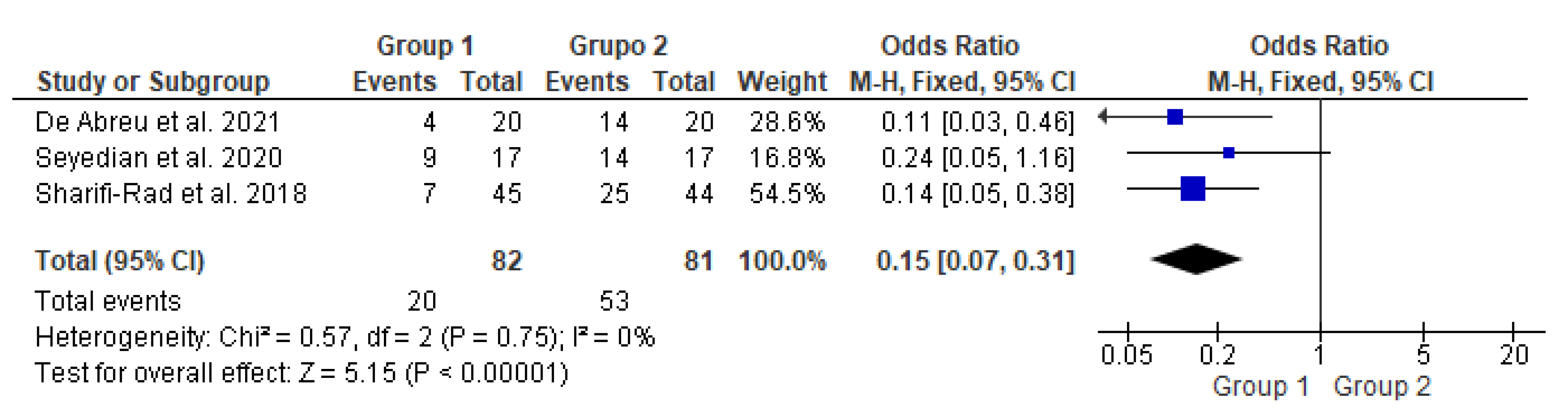The image size is (1568, 419).
Task: Click the blue square marker for Seyedian 2020
Action: [x=1228, y=152]
